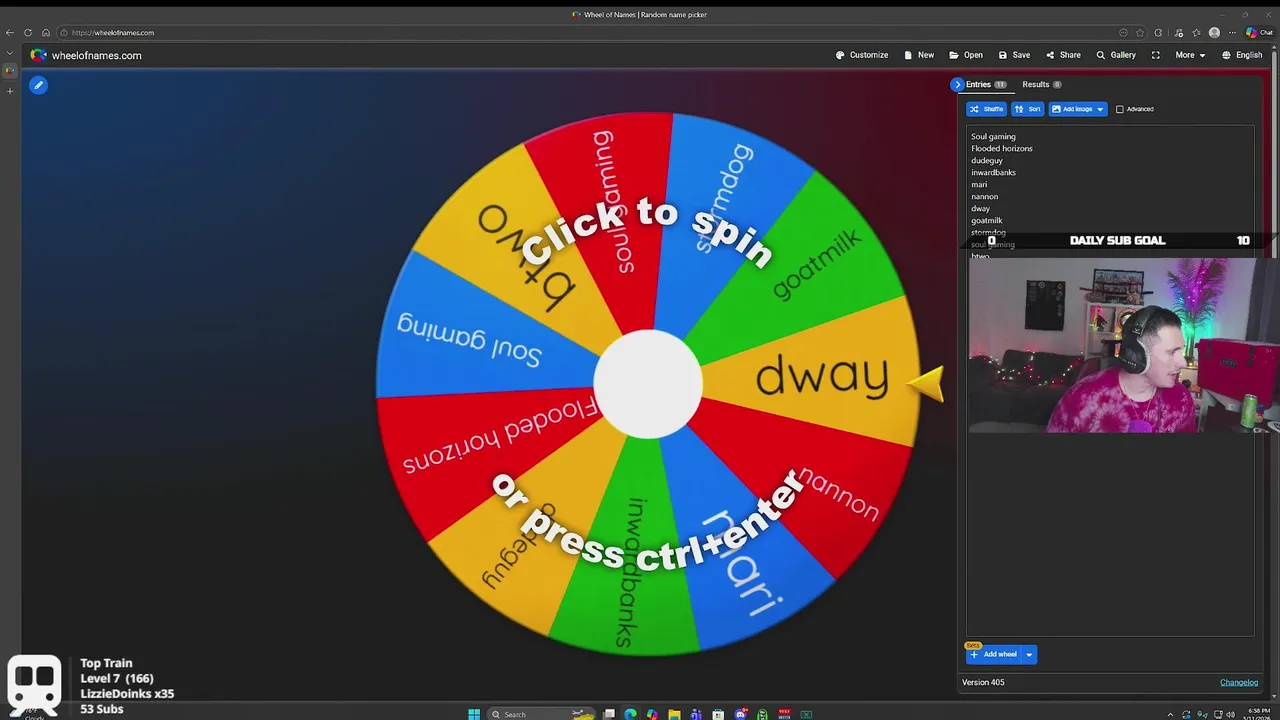Select the Wheel of Names vertical tab

point(10,70)
